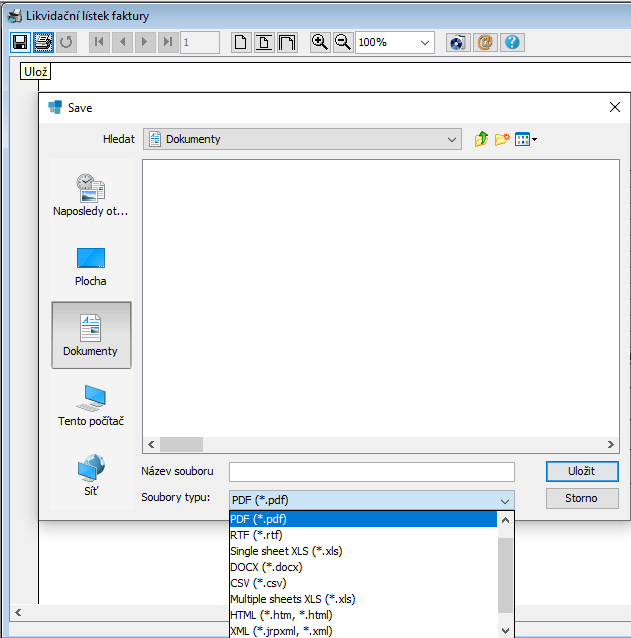Click the Název souboru text field
The height and width of the screenshot is (638, 631).
coord(371,472)
